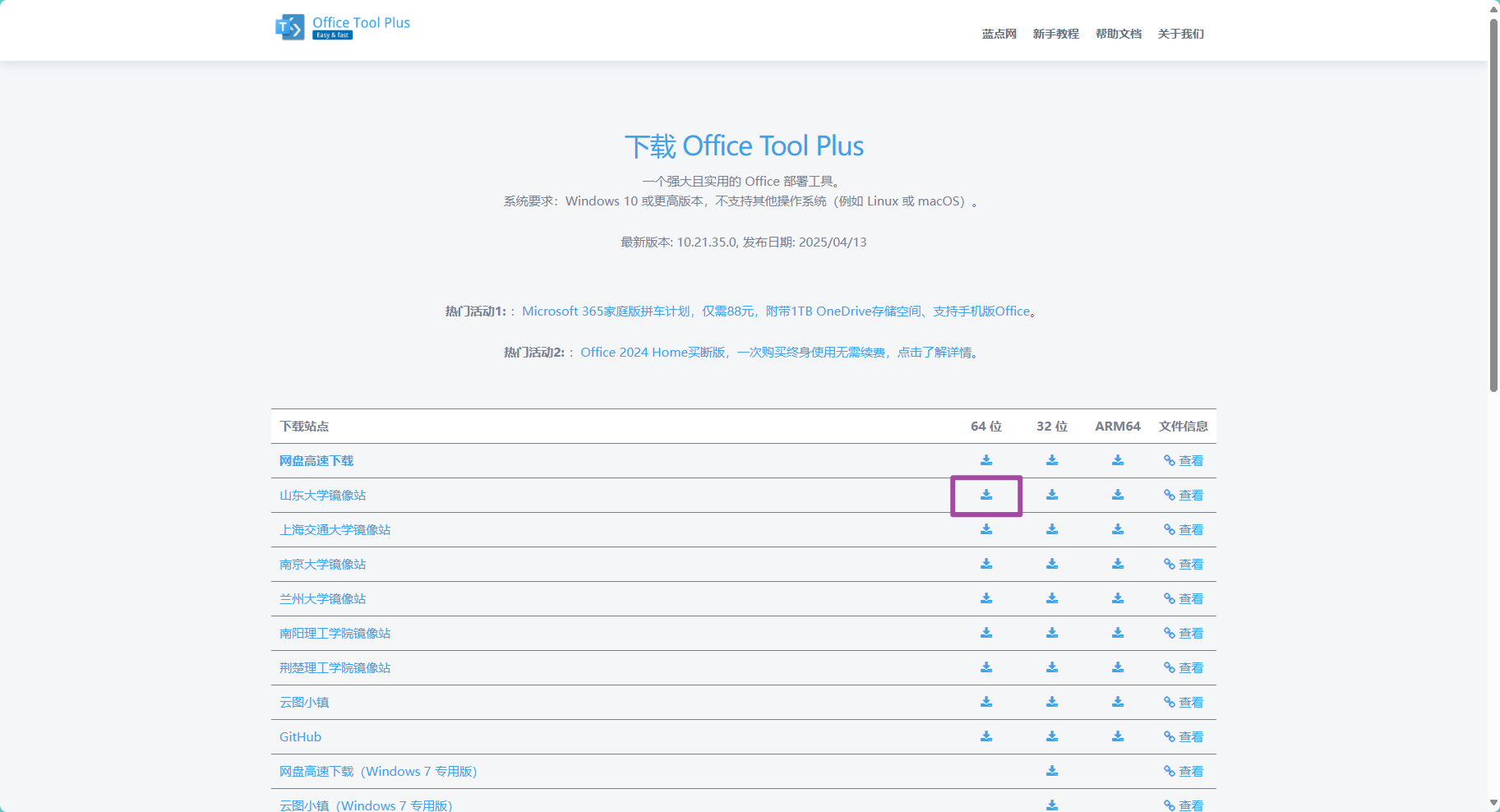The image size is (1500, 812).
Task: Download ARM64 from 南京大学镜像站
Action: 1118,564
